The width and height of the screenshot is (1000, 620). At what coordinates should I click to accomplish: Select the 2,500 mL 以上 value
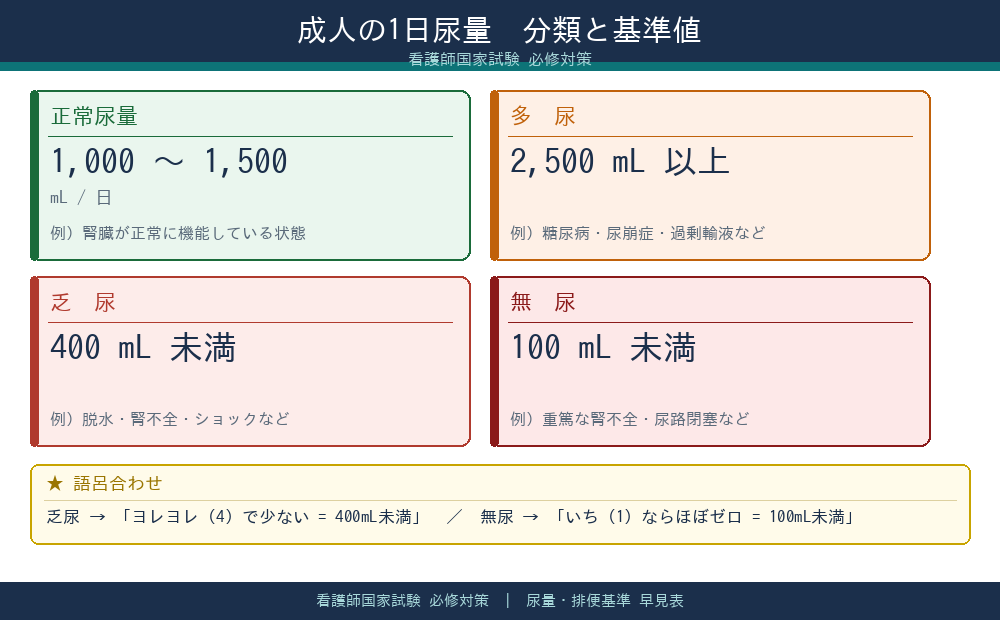(620, 162)
